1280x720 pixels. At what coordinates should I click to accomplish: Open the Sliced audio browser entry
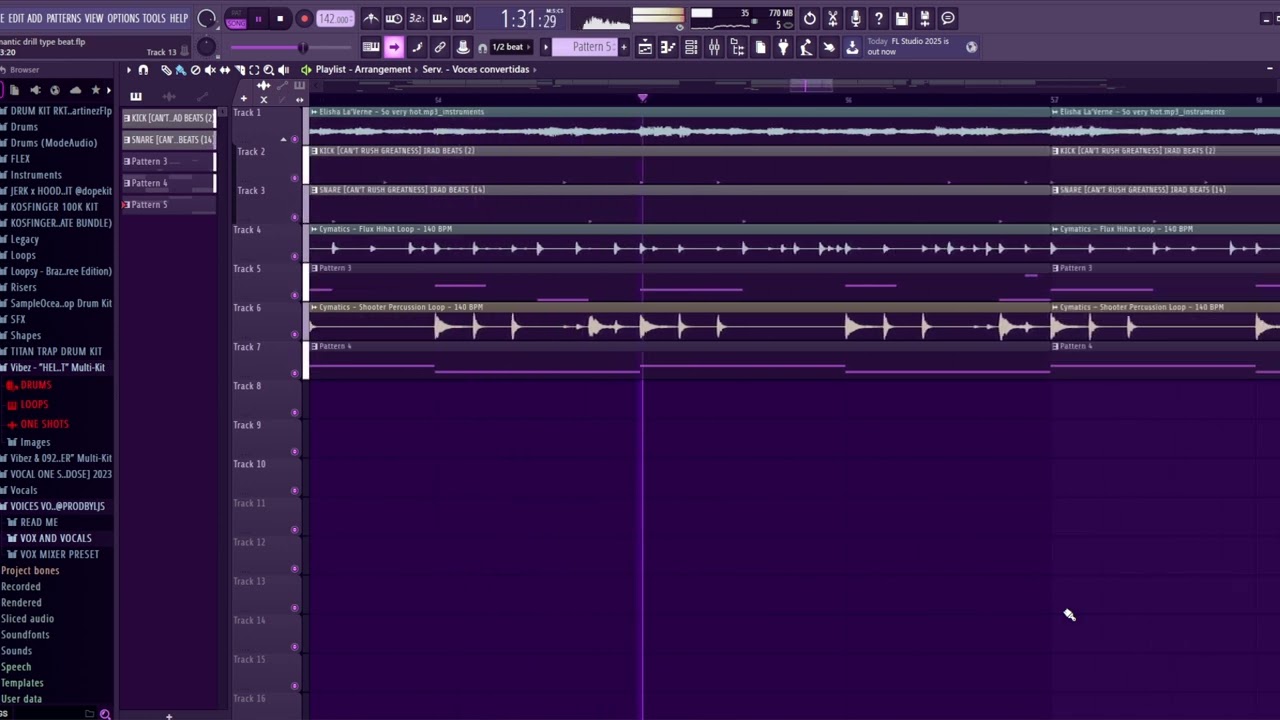click(28, 619)
